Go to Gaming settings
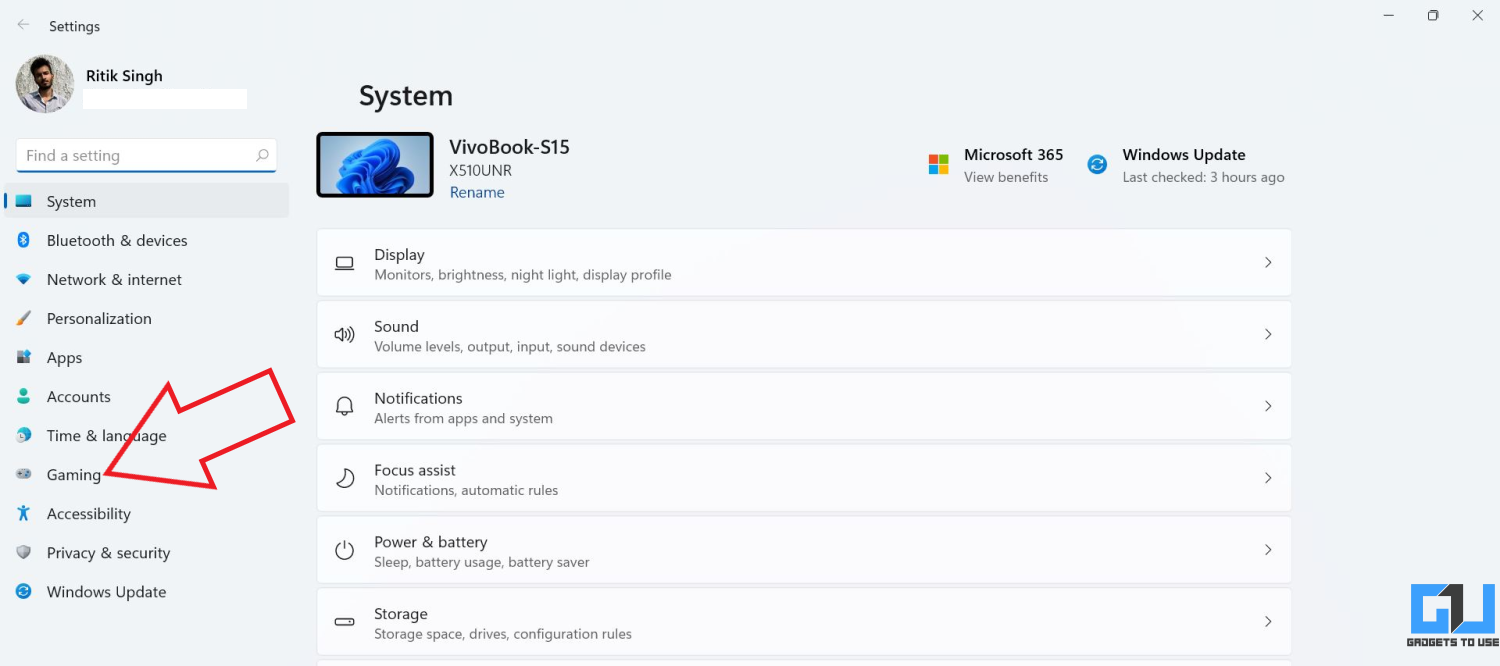This screenshot has width=1500, height=666. click(73, 475)
